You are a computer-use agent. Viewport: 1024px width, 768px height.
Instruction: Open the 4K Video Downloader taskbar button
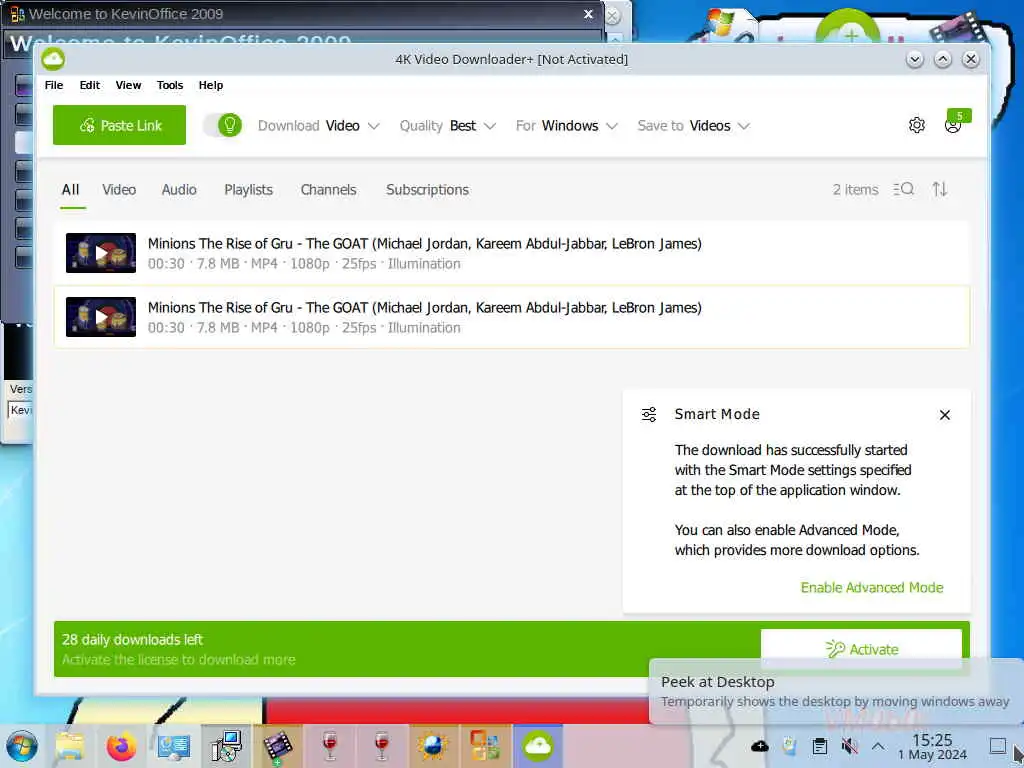click(537, 746)
